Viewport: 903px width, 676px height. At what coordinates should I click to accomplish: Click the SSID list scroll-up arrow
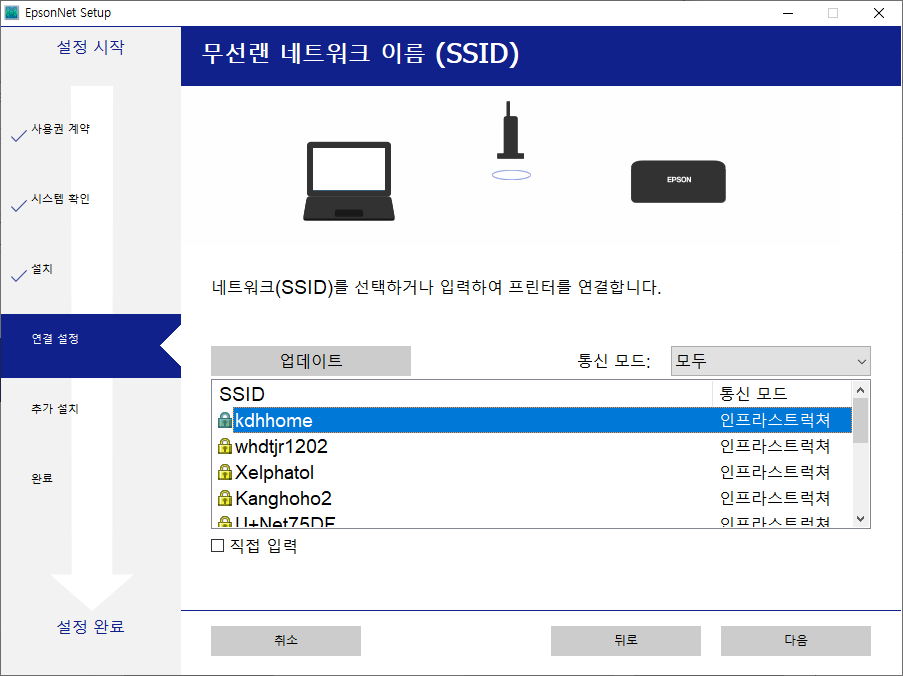click(860, 390)
